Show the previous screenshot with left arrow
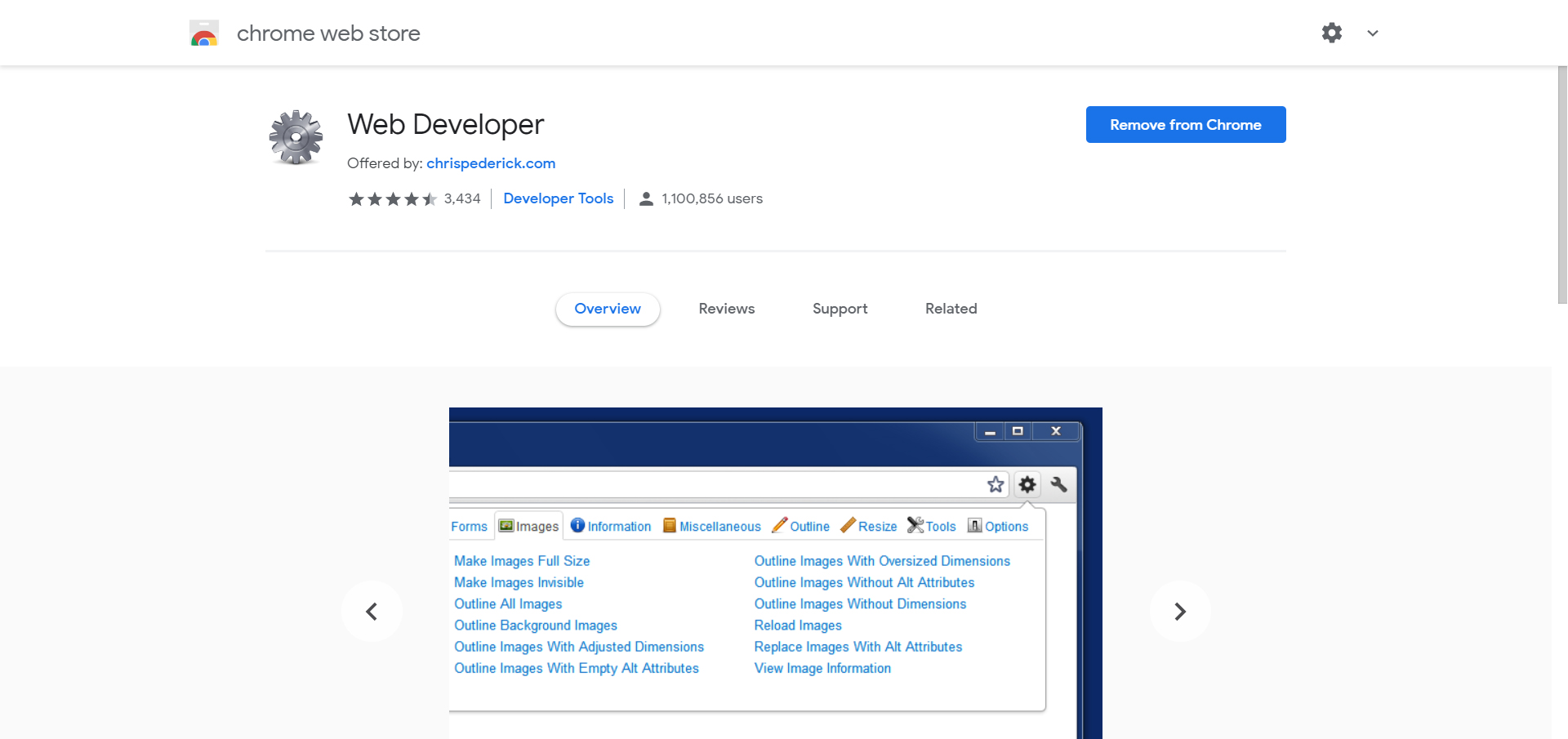This screenshot has width=1568, height=739. point(372,612)
